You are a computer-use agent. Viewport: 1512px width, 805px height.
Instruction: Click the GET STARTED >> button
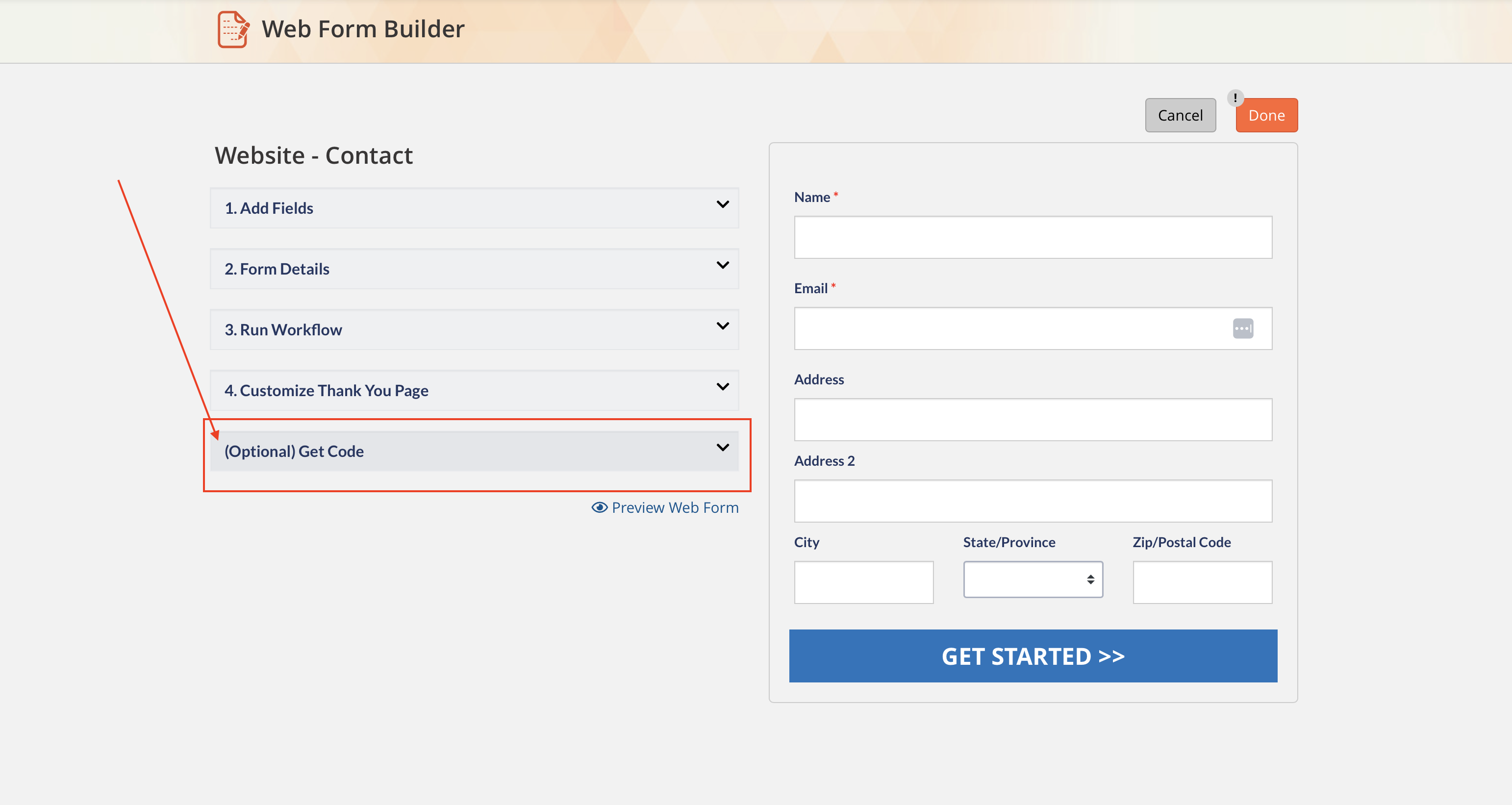[x=1033, y=656]
